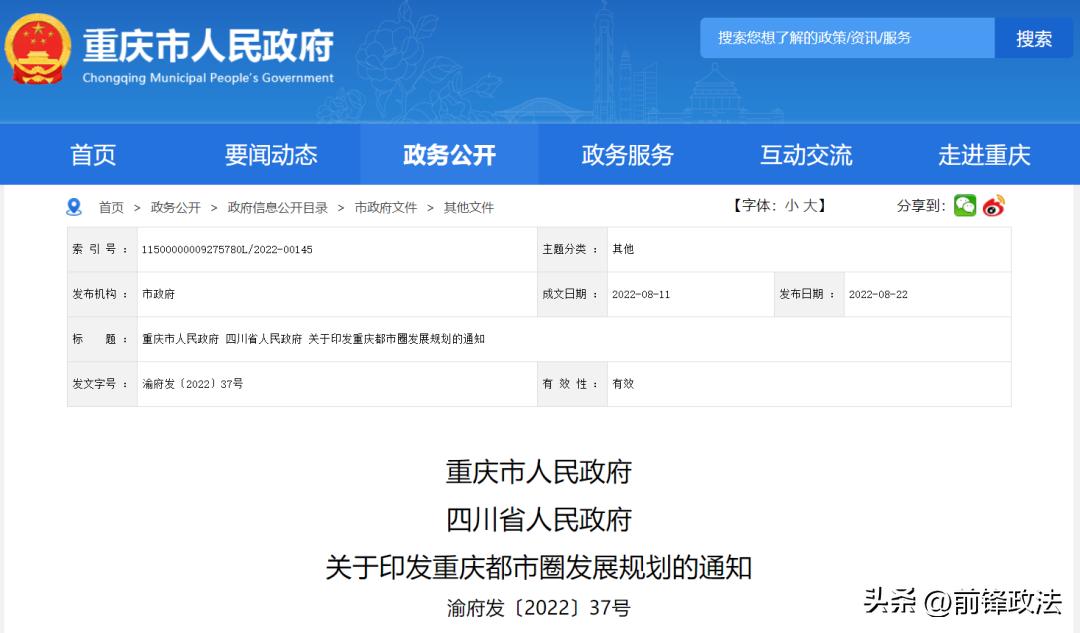Click the blue location pin breadcrumb icon
1080x633 pixels.
pyautogui.click(x=72, y=206)
